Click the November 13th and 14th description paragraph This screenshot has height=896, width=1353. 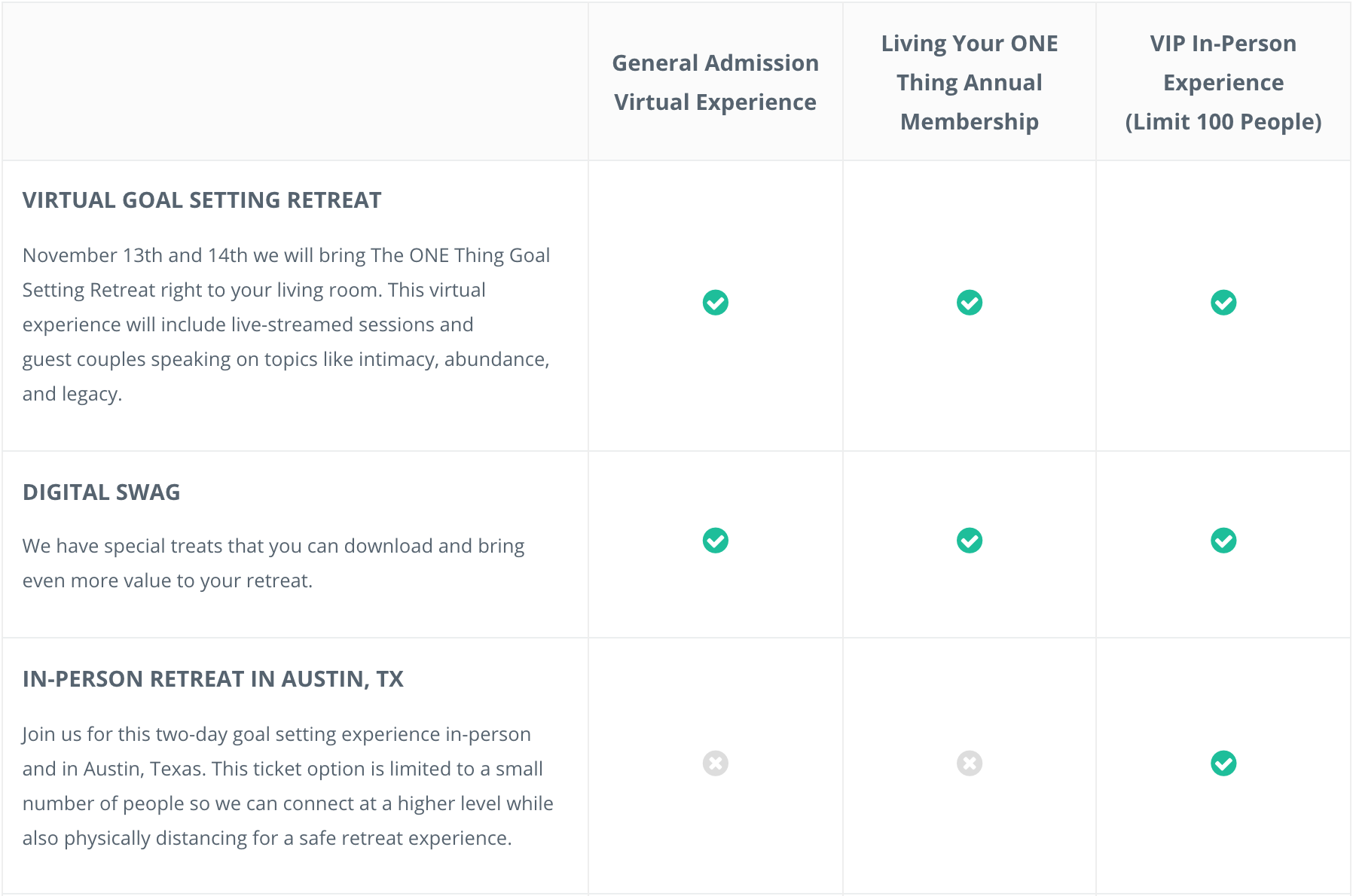(x=286, y=325)
